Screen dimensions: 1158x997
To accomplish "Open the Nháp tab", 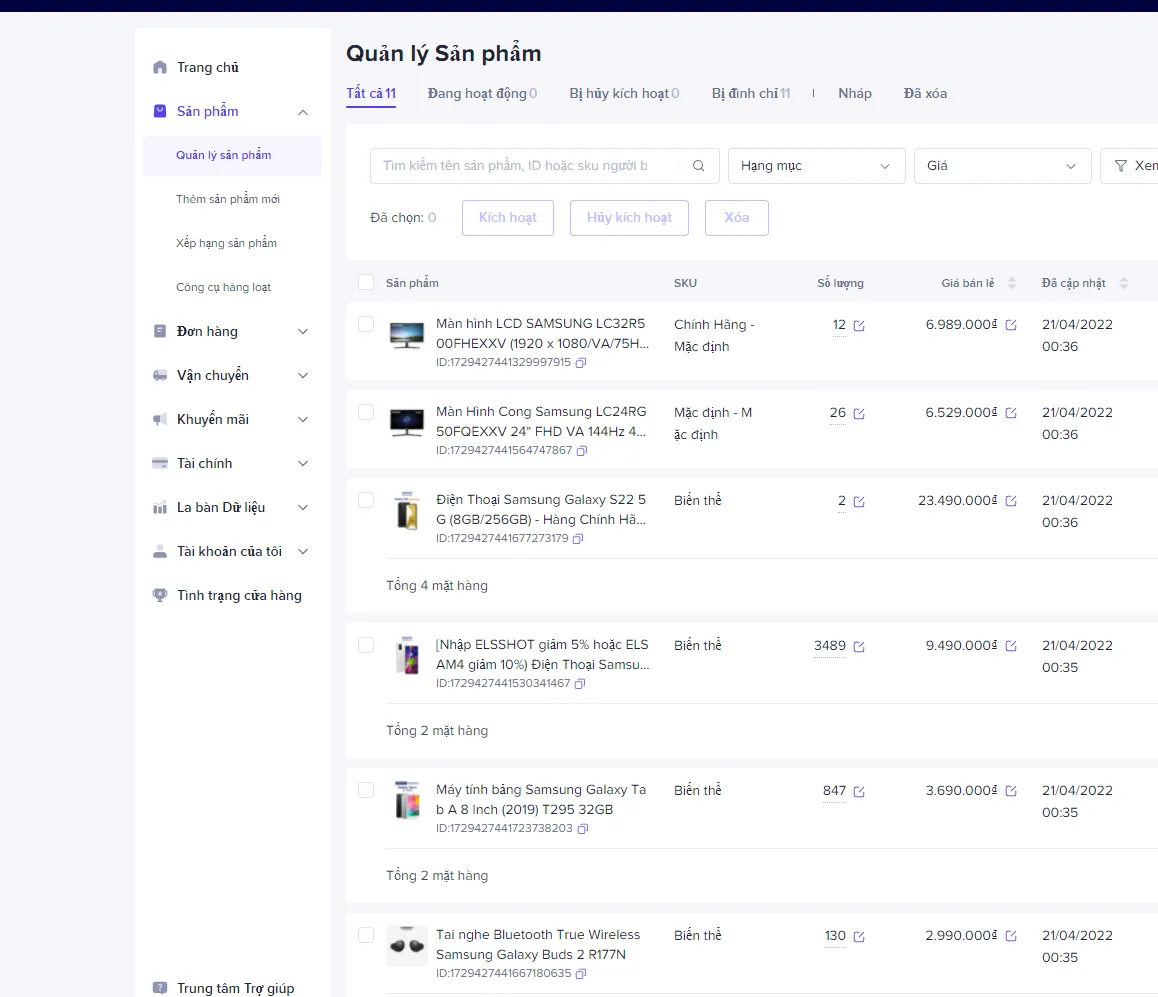I will tap(854, 94).
